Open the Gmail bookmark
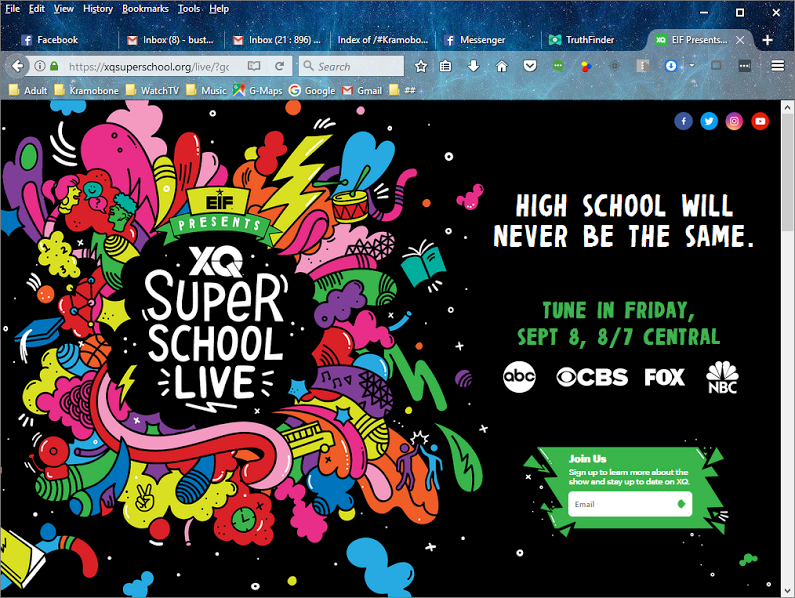 click(x=362, y=90)
